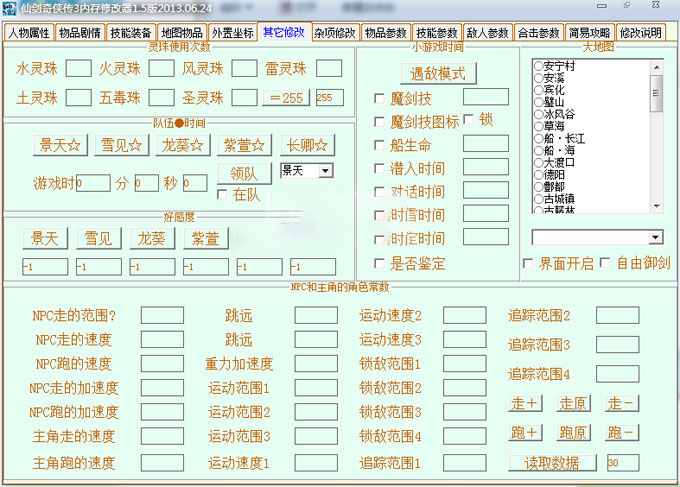This screenshot has width=680, height=487.
Task: Click the 读取数据 button
Action: pos(552,462)
